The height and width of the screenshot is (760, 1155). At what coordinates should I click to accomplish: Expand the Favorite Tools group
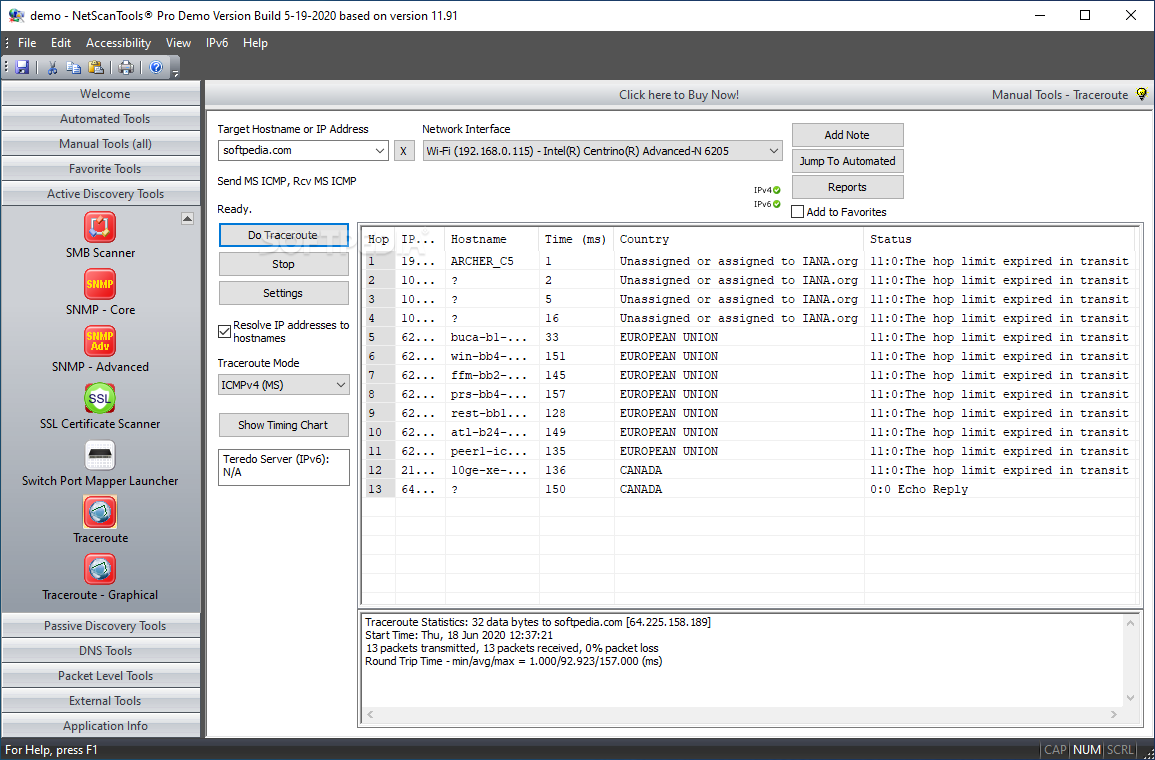click(x=101, y=169)
